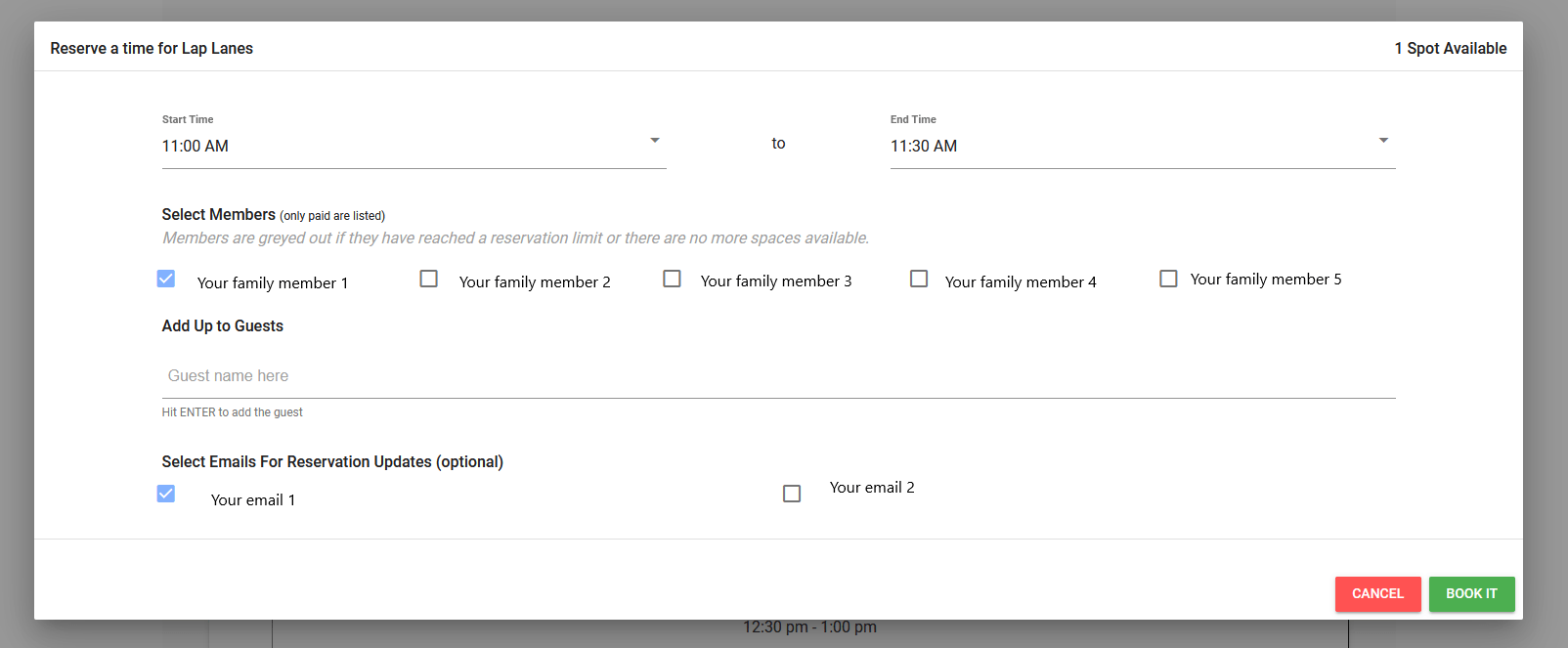Viewport: 1568px width, 648px height.
Task: Disable the Your email 1 checkbox
Action: click(x=166, y=494)
